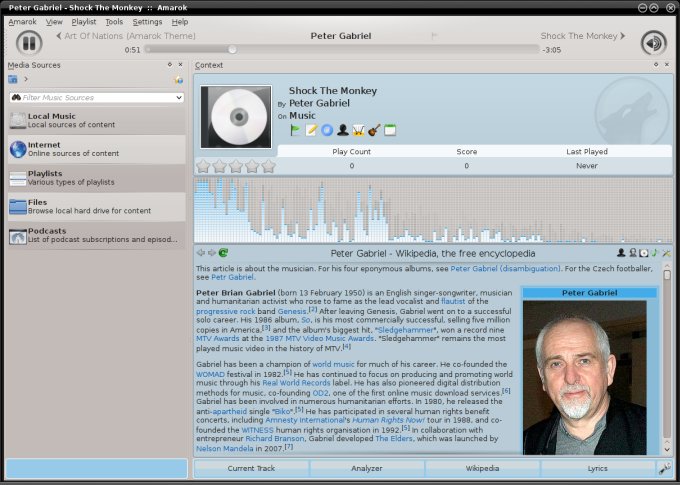Click the guitar action icon

click(374, 130)
